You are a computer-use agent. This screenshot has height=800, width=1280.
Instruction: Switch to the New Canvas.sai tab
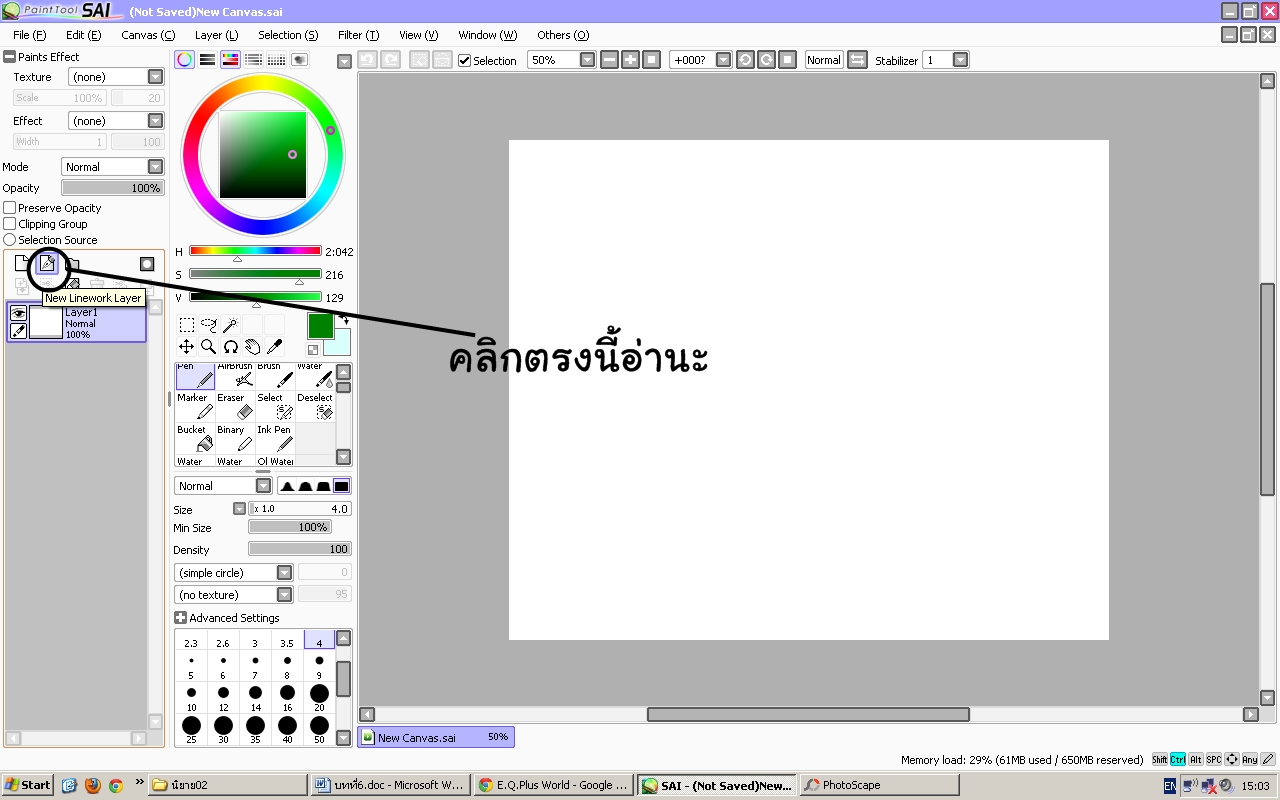pos(436,737)
